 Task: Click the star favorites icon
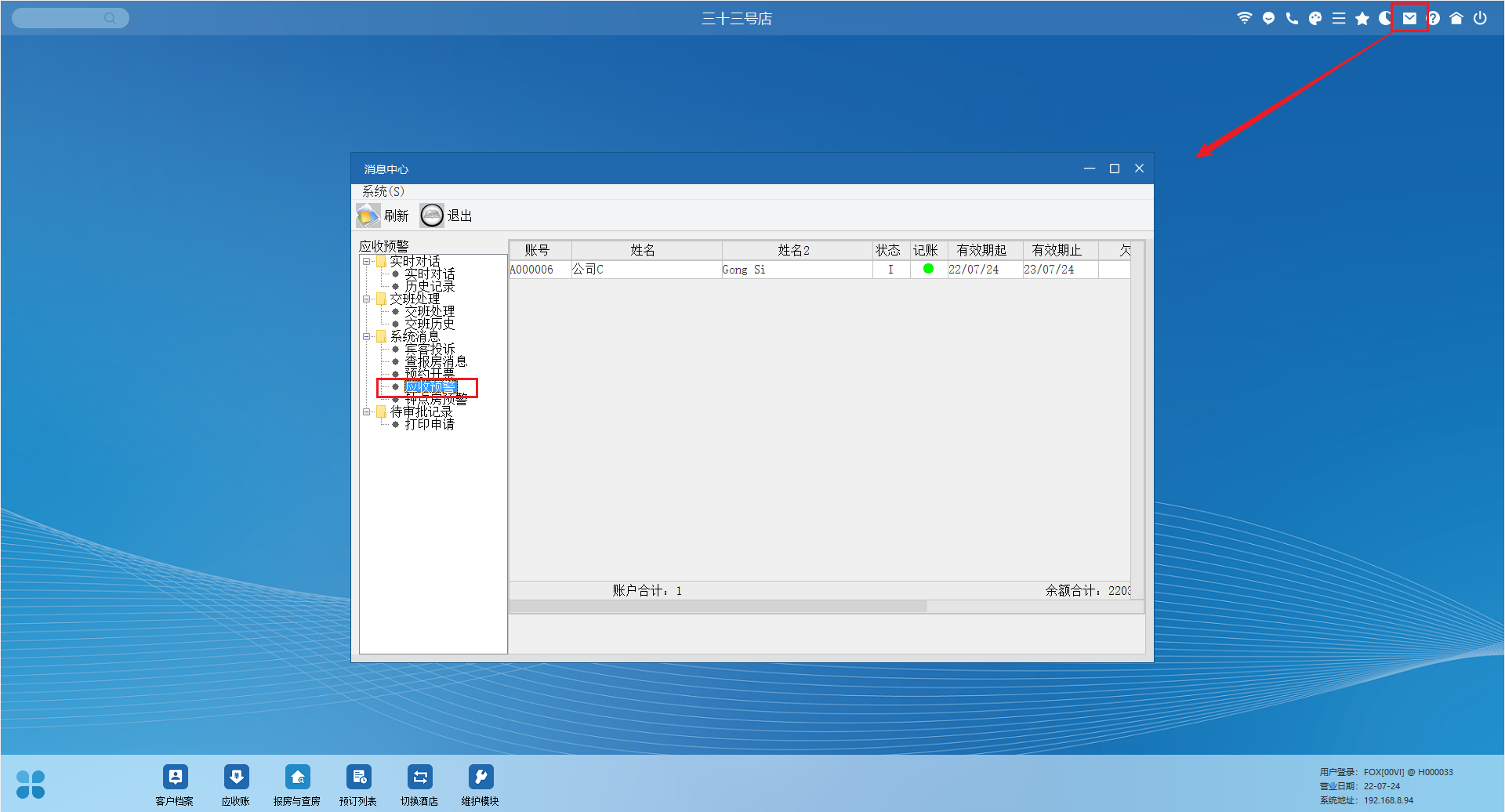[x=1362, y=18]
